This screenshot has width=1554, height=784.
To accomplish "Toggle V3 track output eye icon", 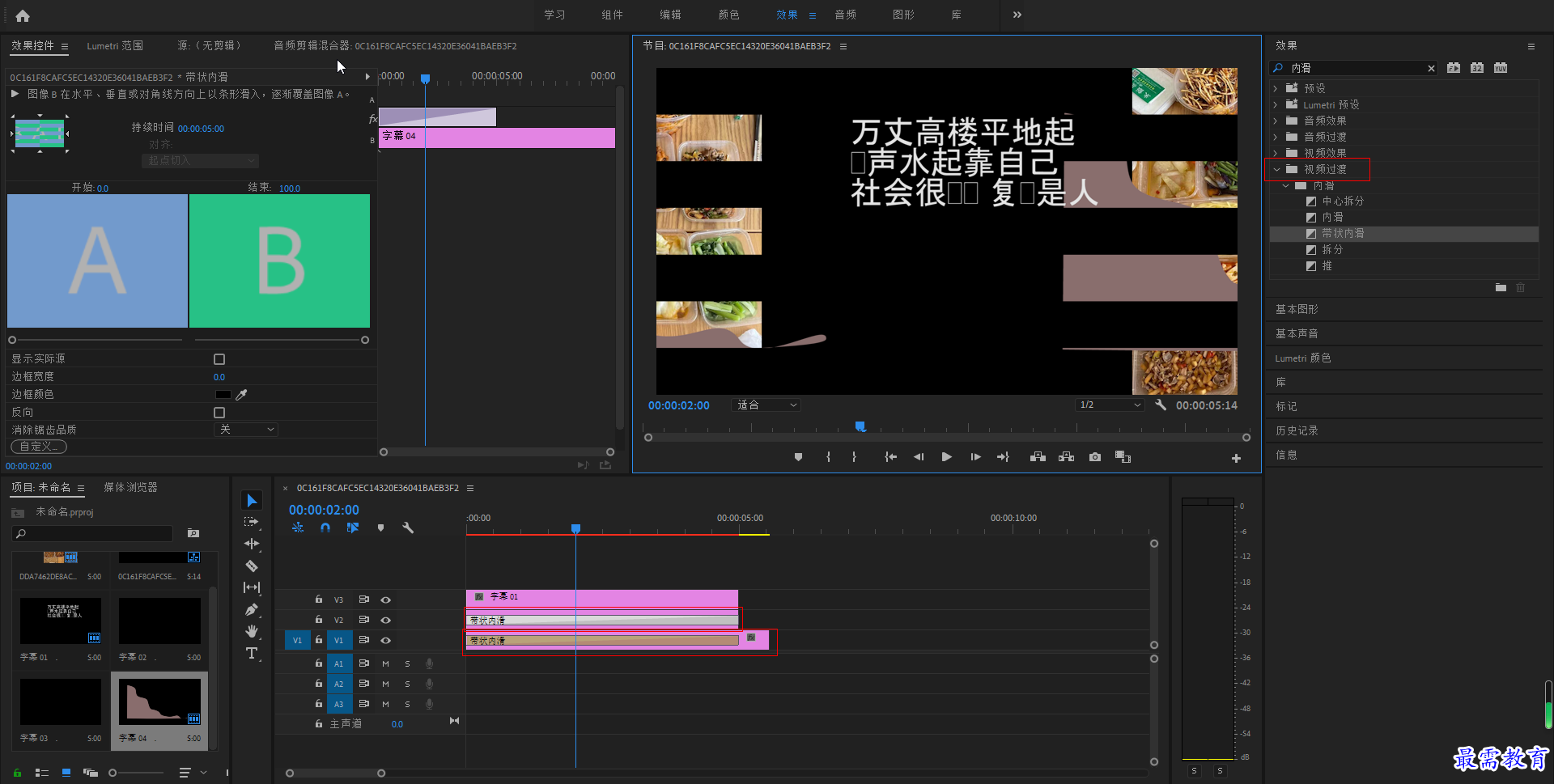I will pyautogui.click(x=386, y=600).
